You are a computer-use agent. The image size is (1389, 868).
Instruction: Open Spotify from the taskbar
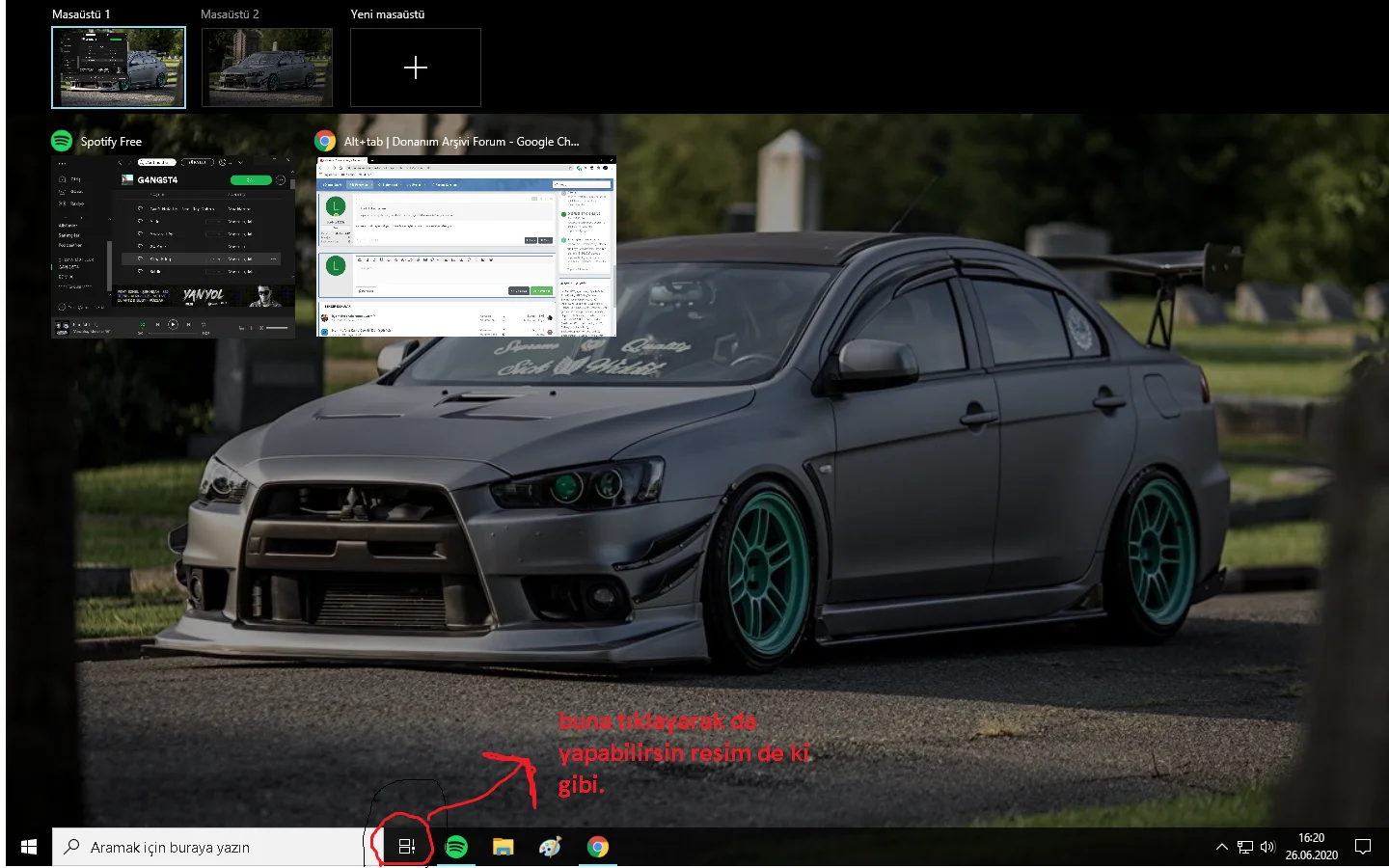(456, 847)
